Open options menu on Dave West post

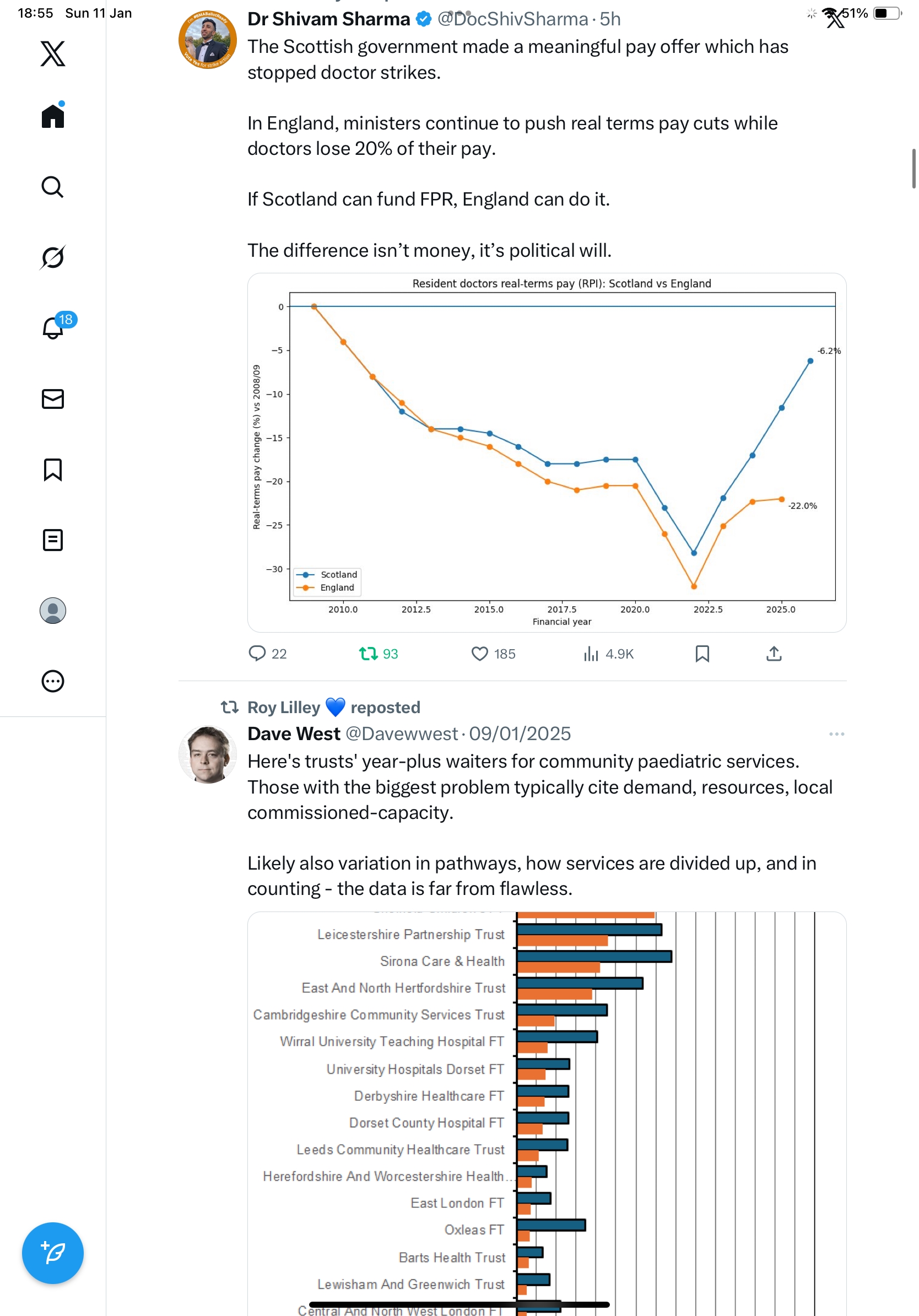(x=836, y=734)
